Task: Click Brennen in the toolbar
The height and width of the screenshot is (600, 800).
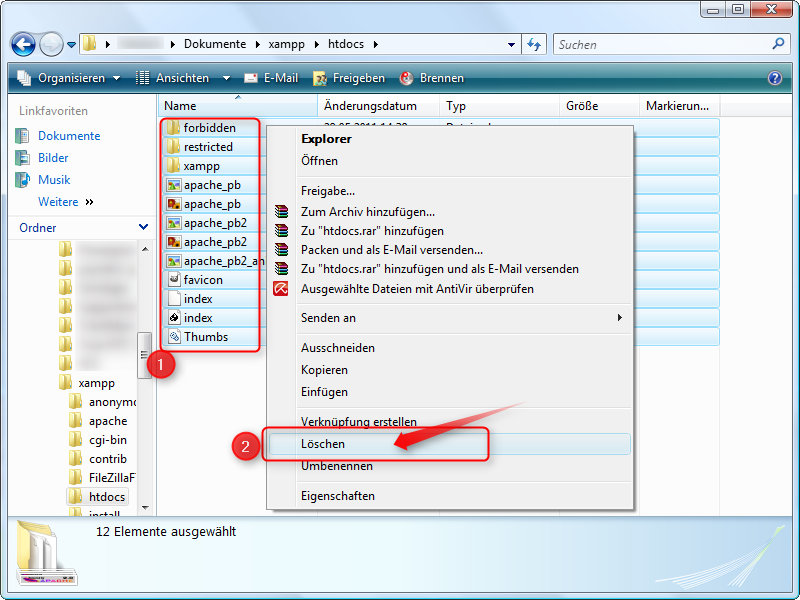Action: click(432, 78)
